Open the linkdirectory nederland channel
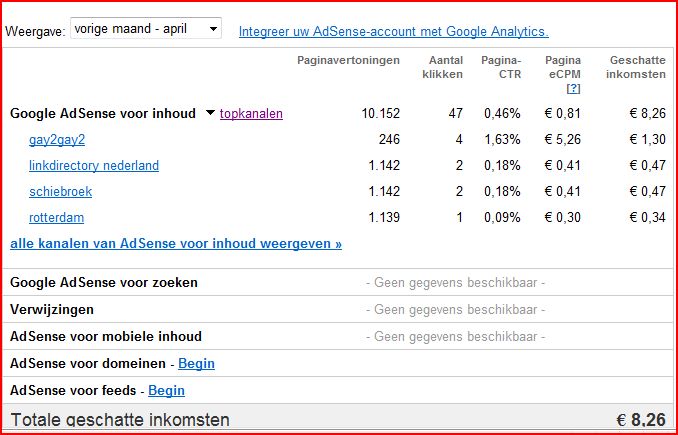The image size is (678, 435). (94, 166)
